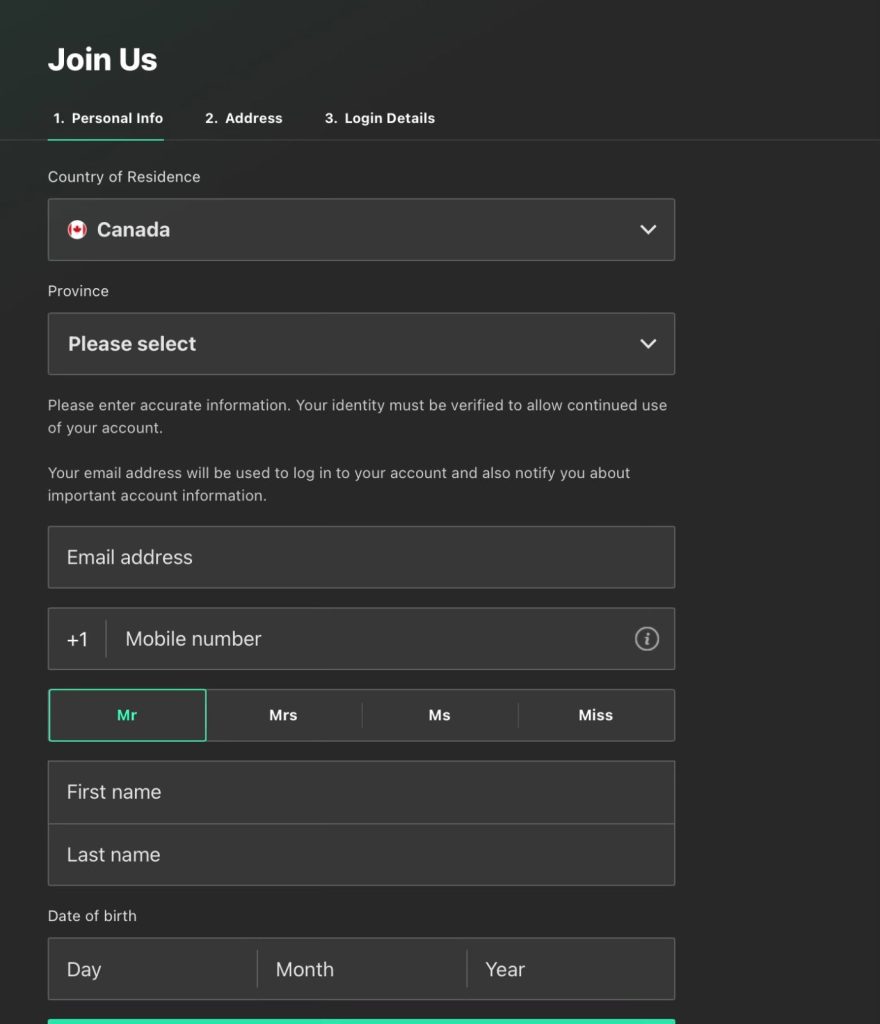Viewport: 880px width, 1024px height.
Task: Select the Mrs title option
Action: [283, 714]
